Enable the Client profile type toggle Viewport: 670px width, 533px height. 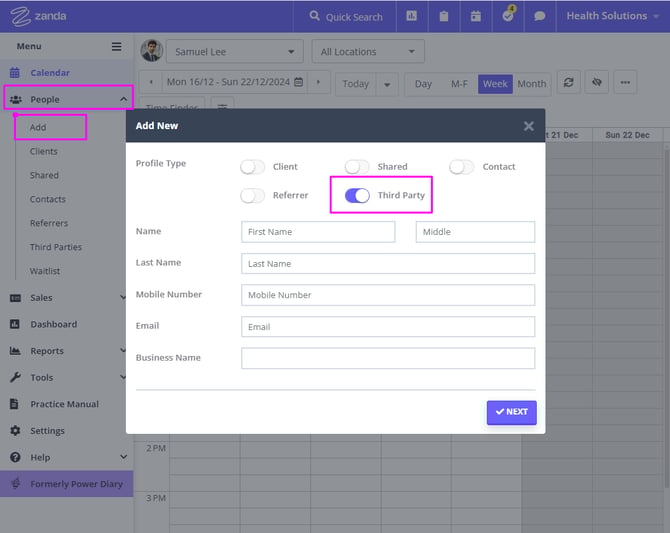tap(253, 167)
